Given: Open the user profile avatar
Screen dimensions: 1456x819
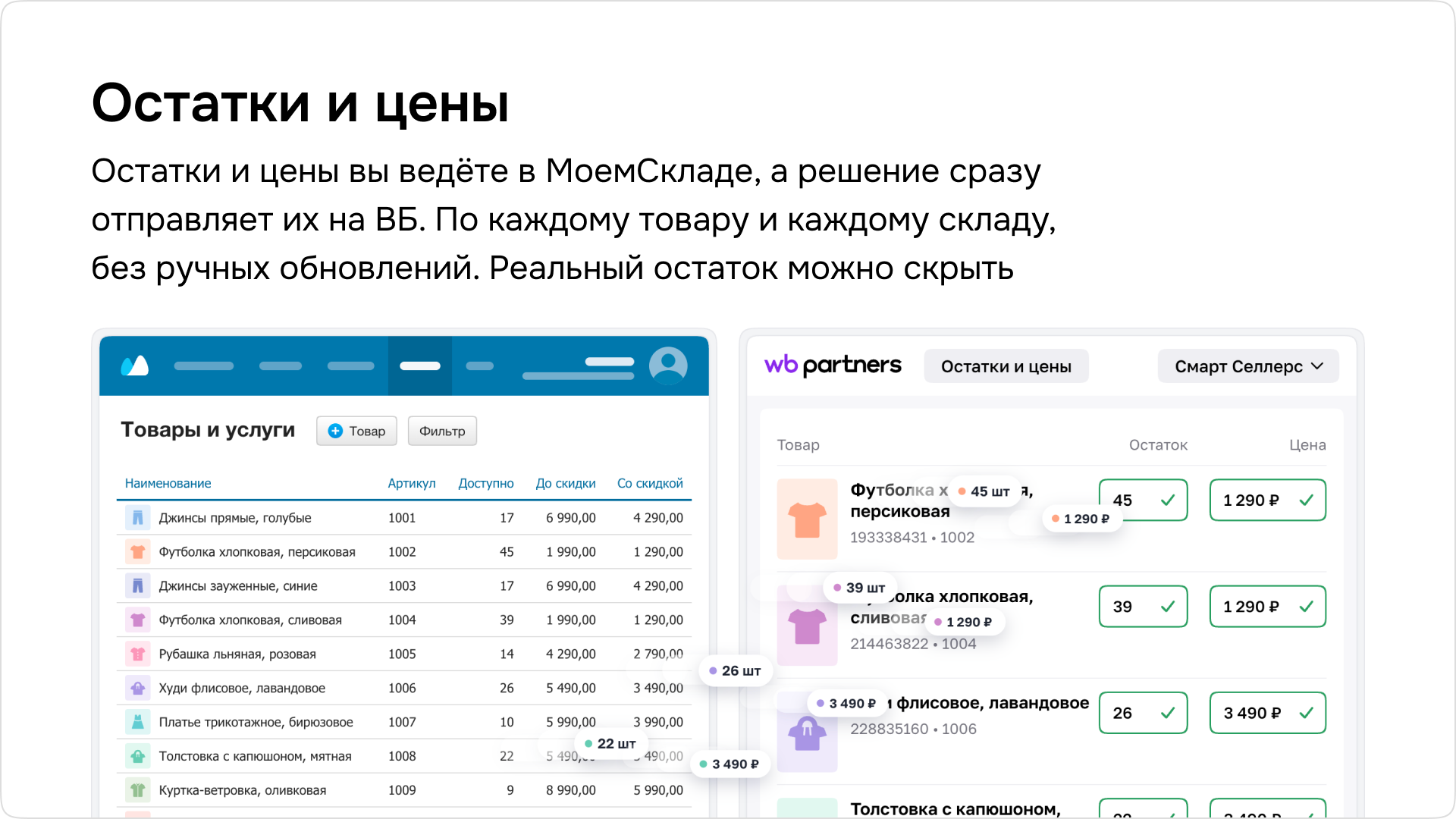Looking at the screenshot, I should (668, 366).
